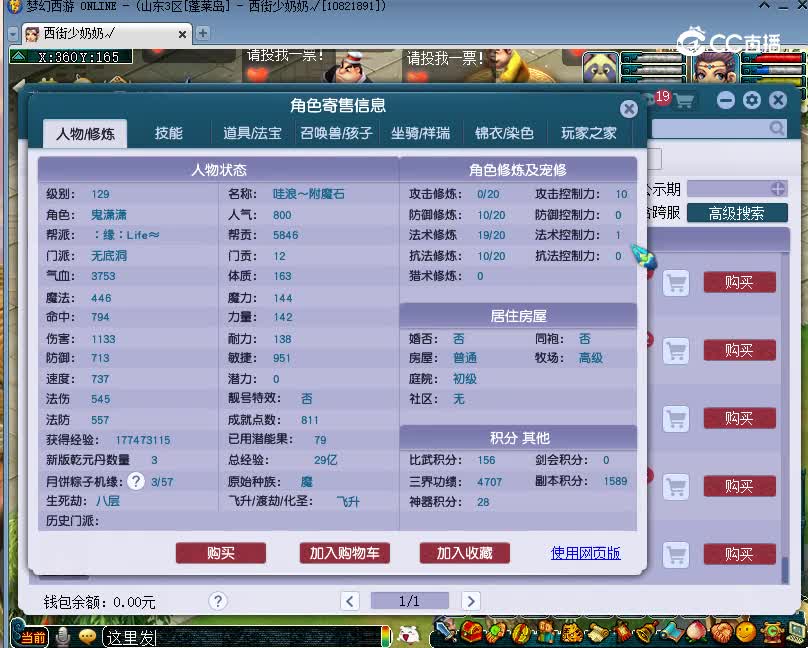Open the scroll quest icon in bottom toolbar
The image size is (808, 648).
tap(598, 632)
